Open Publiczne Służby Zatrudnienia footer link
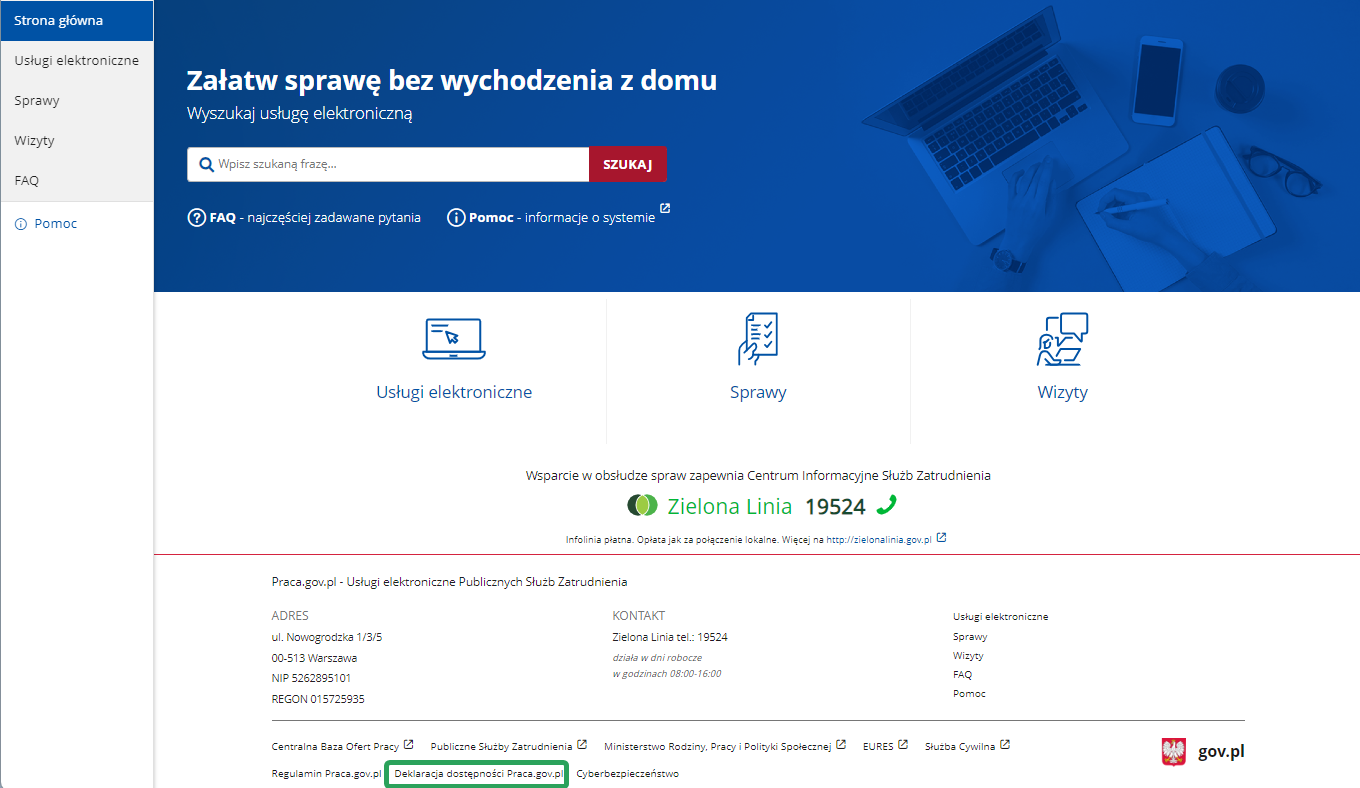This screenshot has height=788, width=1360. coord(501,747)
